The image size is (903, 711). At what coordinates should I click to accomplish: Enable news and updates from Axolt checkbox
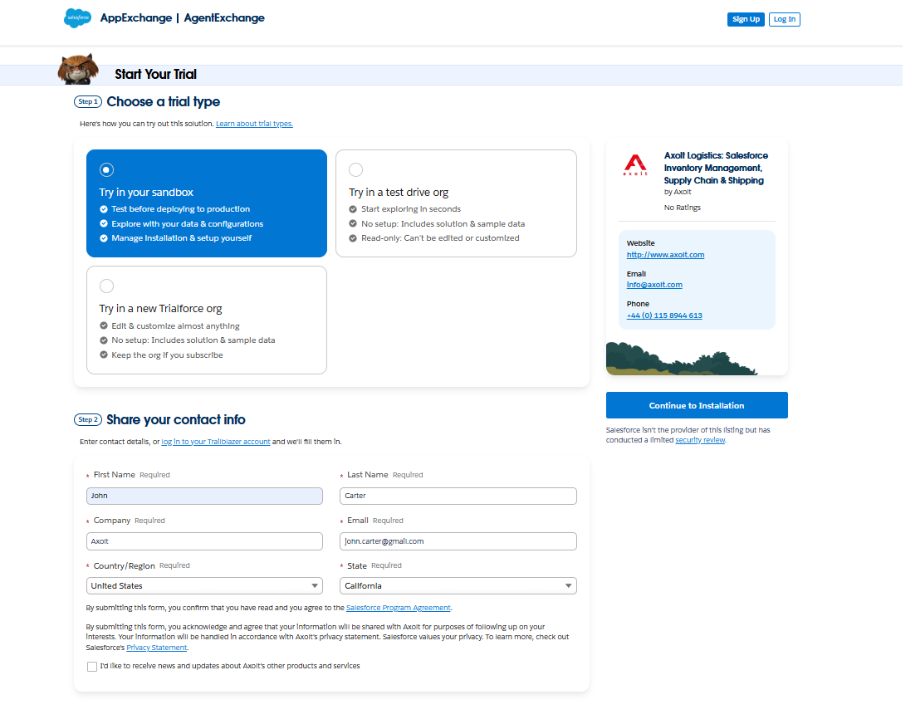coord(92,666)
